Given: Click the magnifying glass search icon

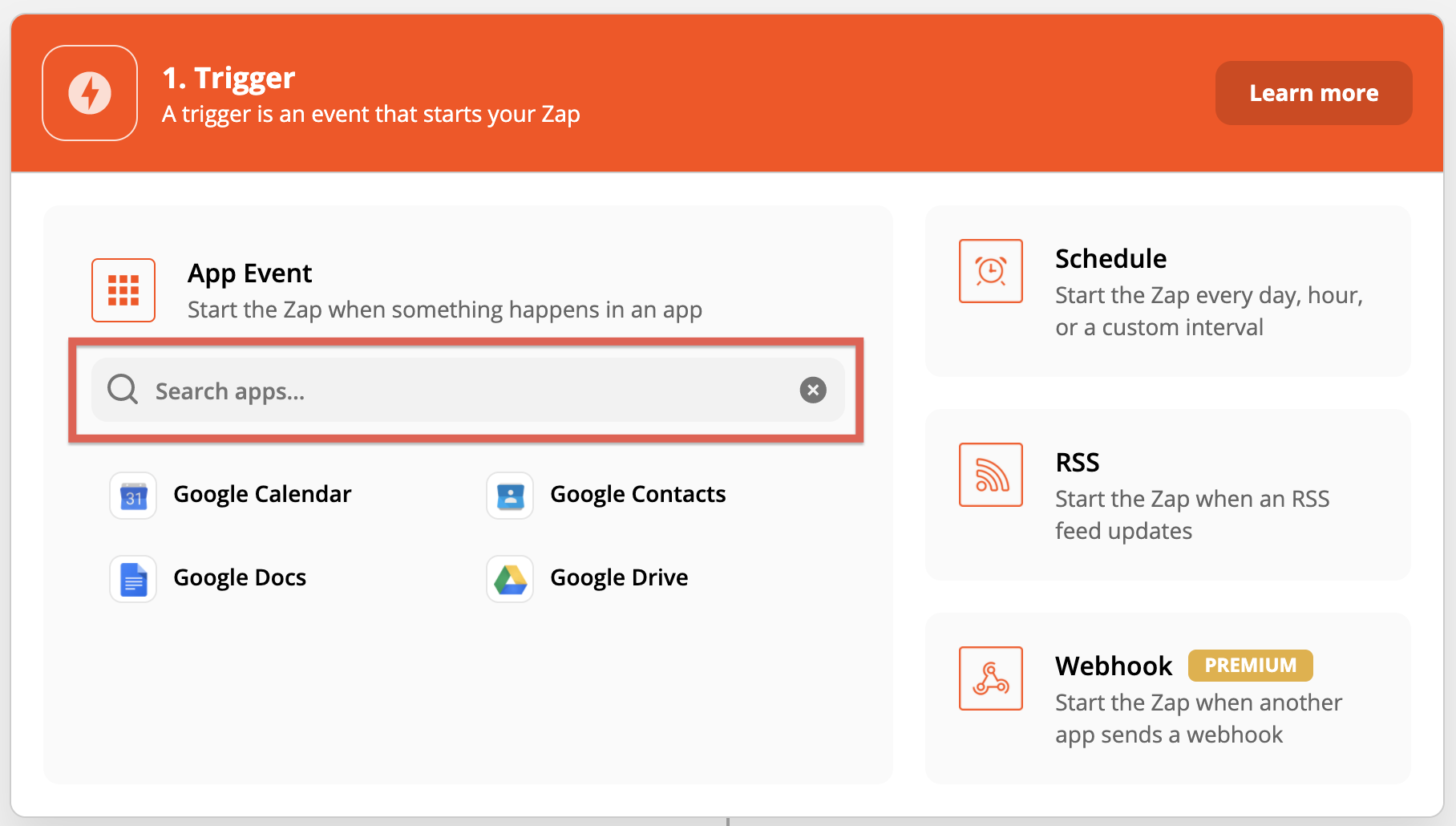Looking at the screenshot, I should click(x=122, y=390).
